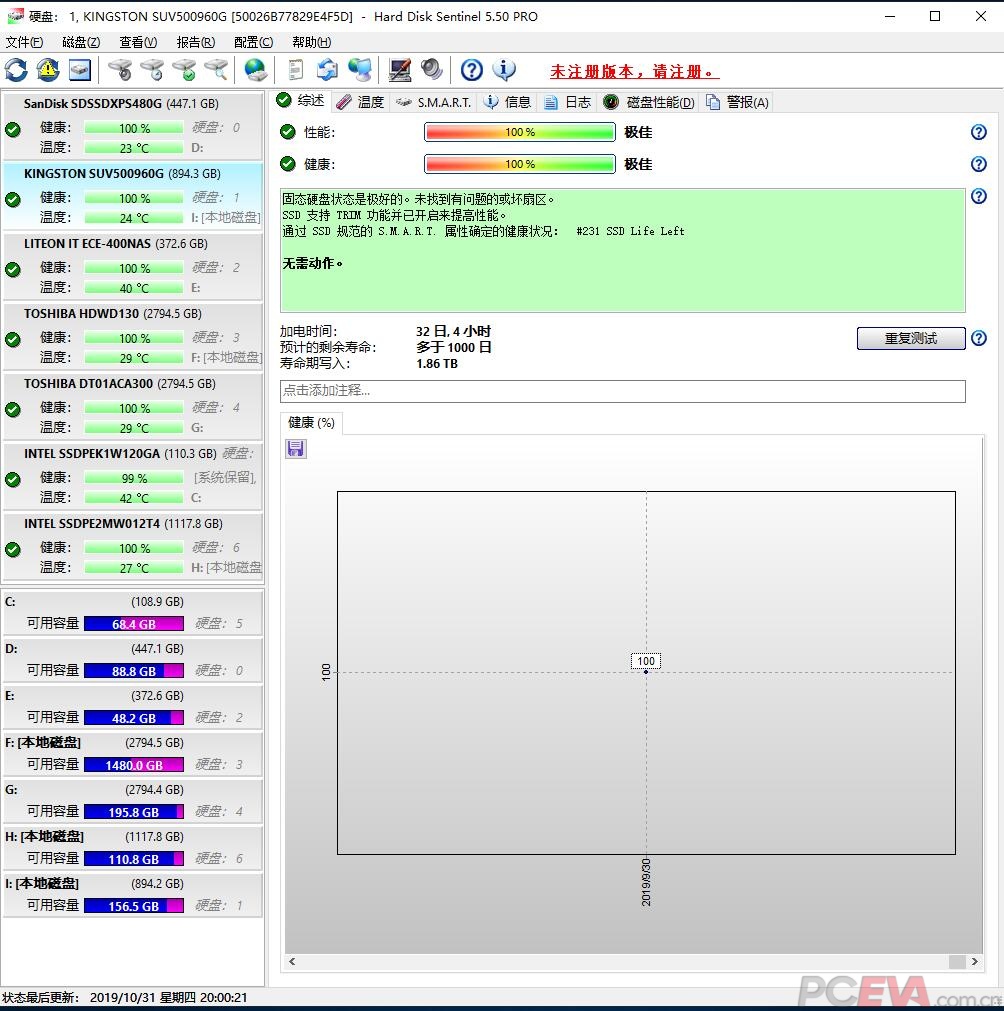Image resolution: width=1004 pixels, height=1011 pixels.
Task: Click the 100 data point label on the chart
Action: 645,661
